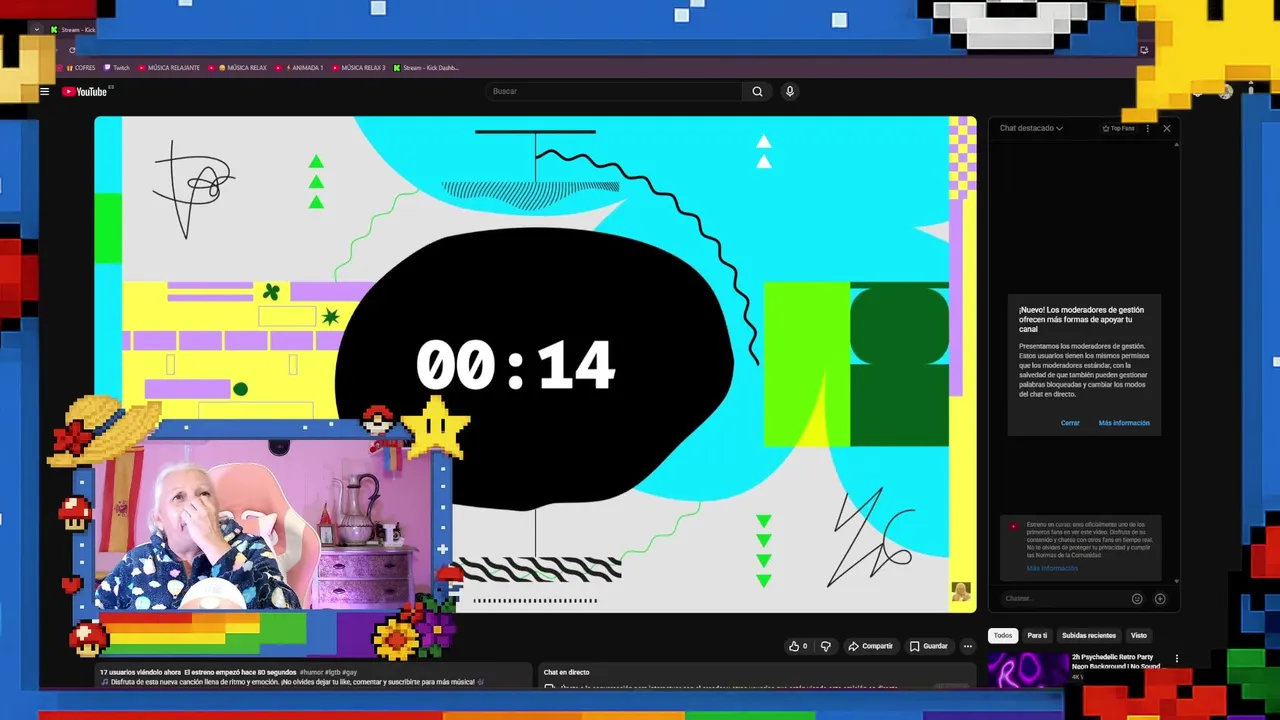The width and height of the screenshot is (1280, 720).
Task: Focus the Buscar search field
Action: point(615,91)
